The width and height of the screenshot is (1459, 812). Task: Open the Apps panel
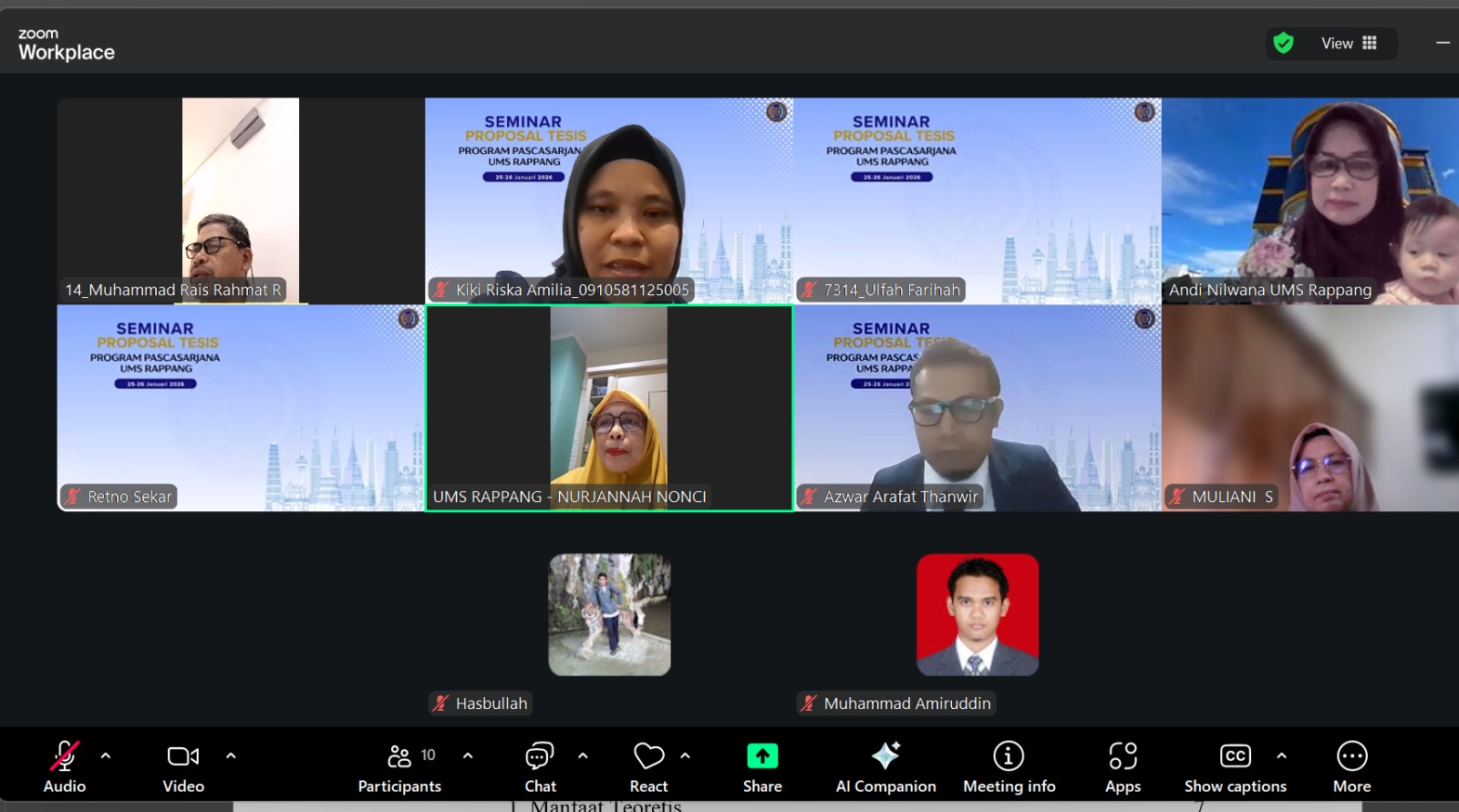[x=1123, y=768]
